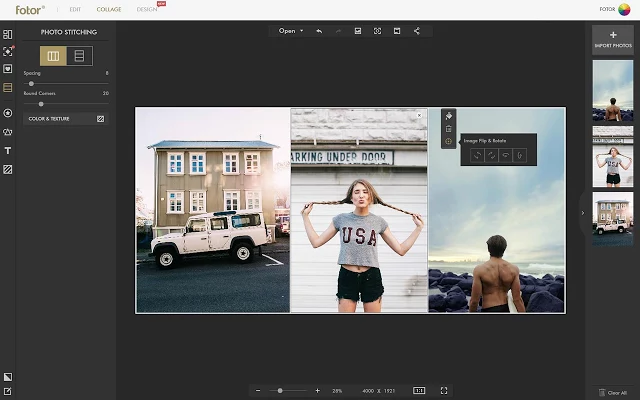Image resolution: width=640 pixels, height=400 pixels.
Task: Click the flip & rotate circle icon
Action: tap(449, 141)
